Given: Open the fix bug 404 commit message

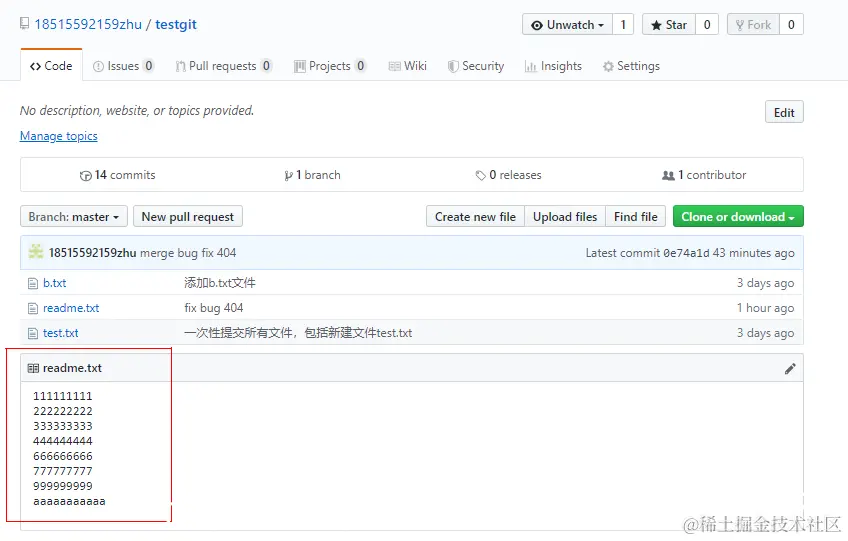Looking at the screenshot, I should tap(214, 308).
